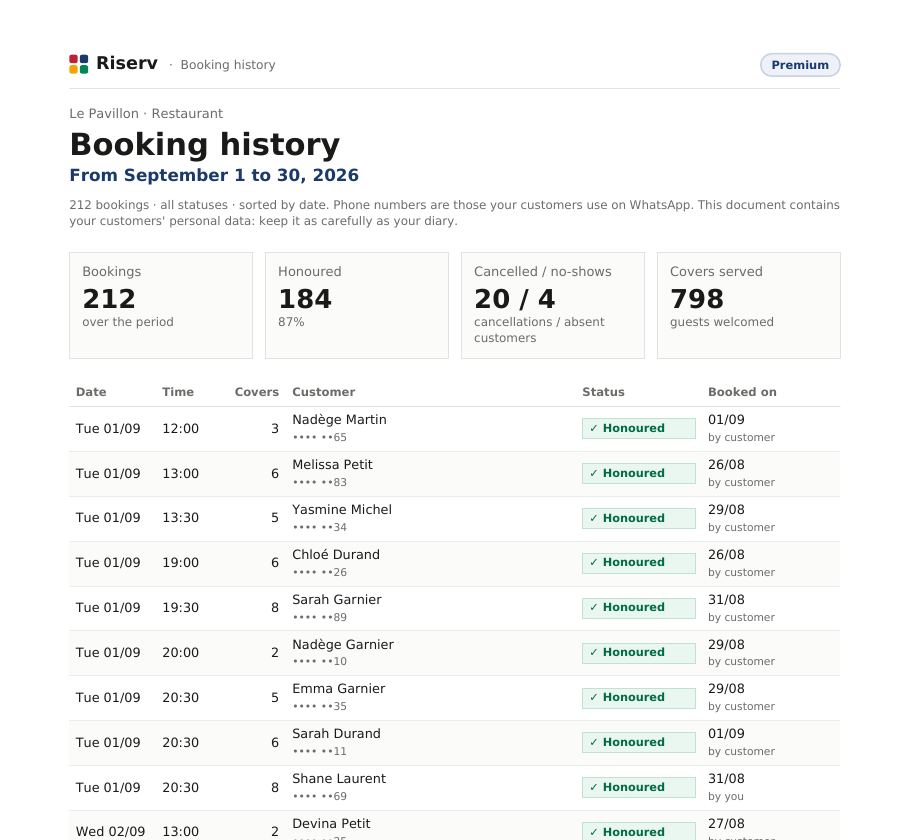This screenshot has width=910, height=840.
Task: Click the 'Booked on' column header
Action: pyautogui.click(x=742, y=392)
